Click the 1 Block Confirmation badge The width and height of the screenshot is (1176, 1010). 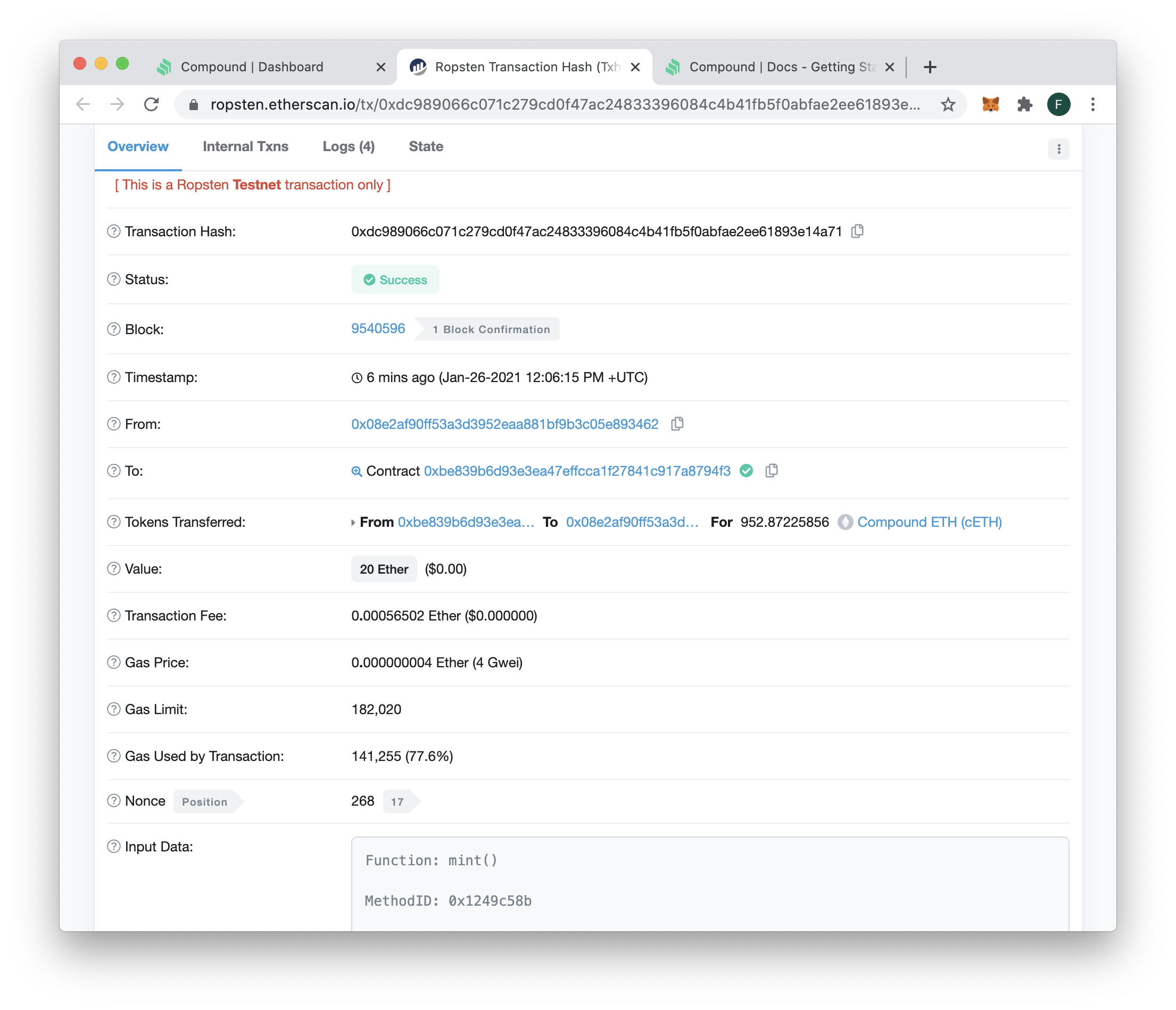[487, 329]
